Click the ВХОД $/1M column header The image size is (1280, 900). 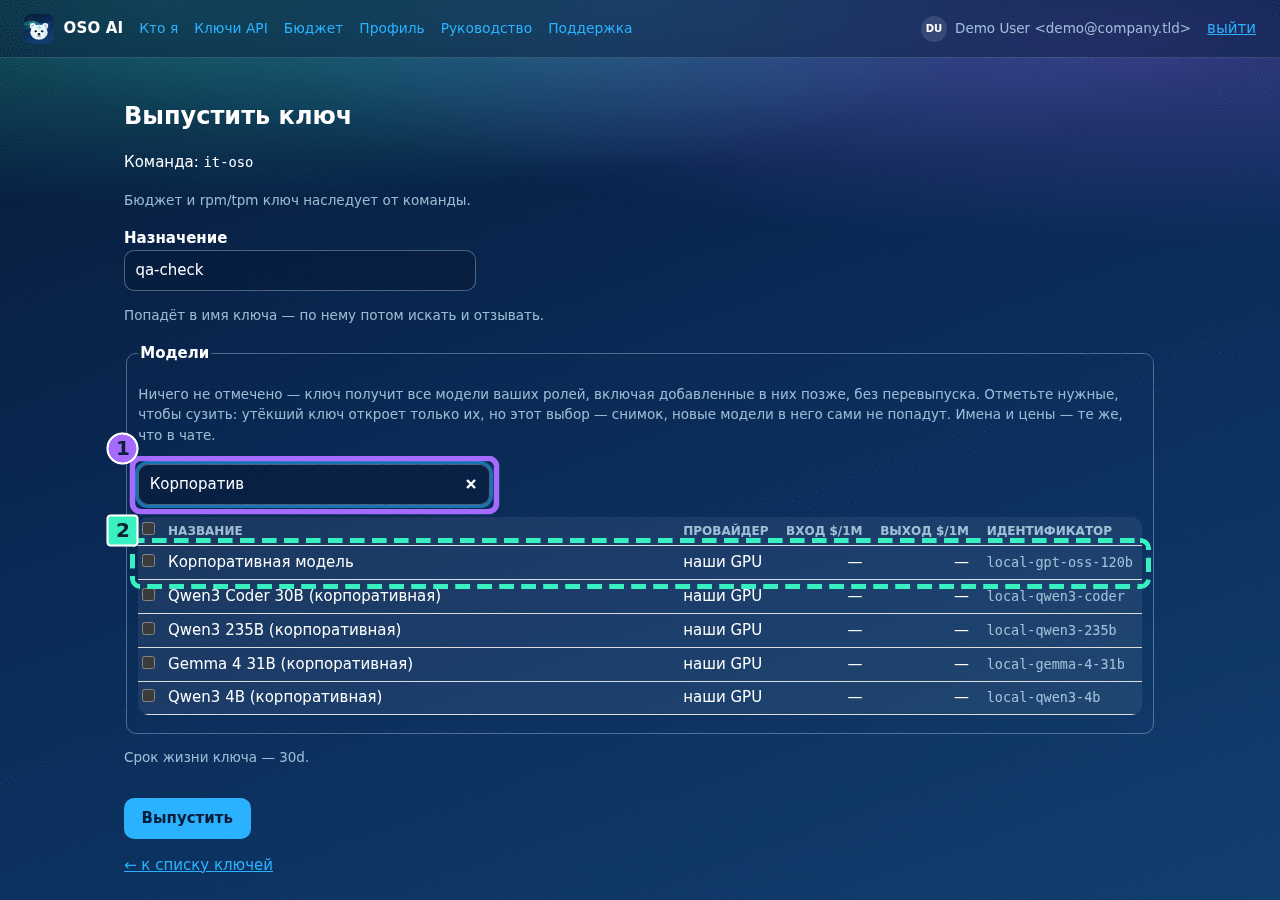tap(824, 531)
